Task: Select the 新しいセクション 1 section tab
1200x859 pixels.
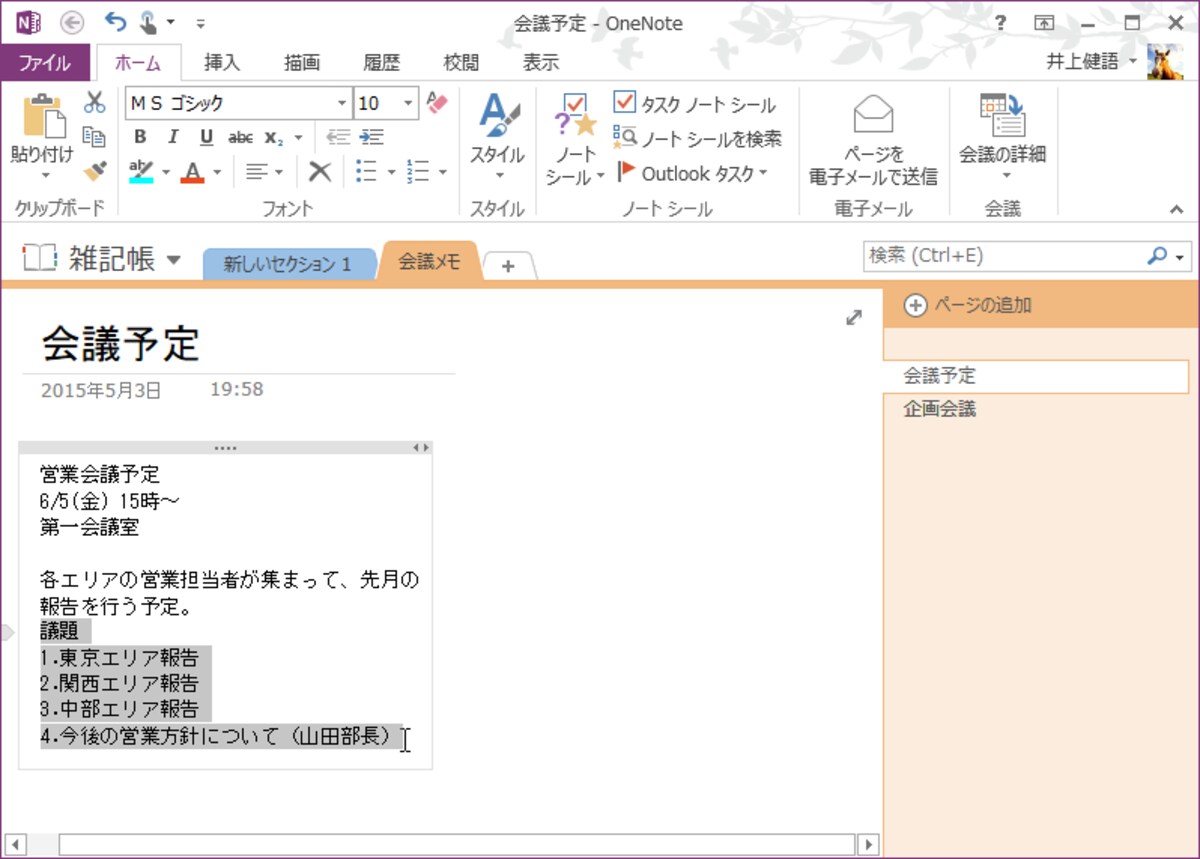Action: (287, 265)
